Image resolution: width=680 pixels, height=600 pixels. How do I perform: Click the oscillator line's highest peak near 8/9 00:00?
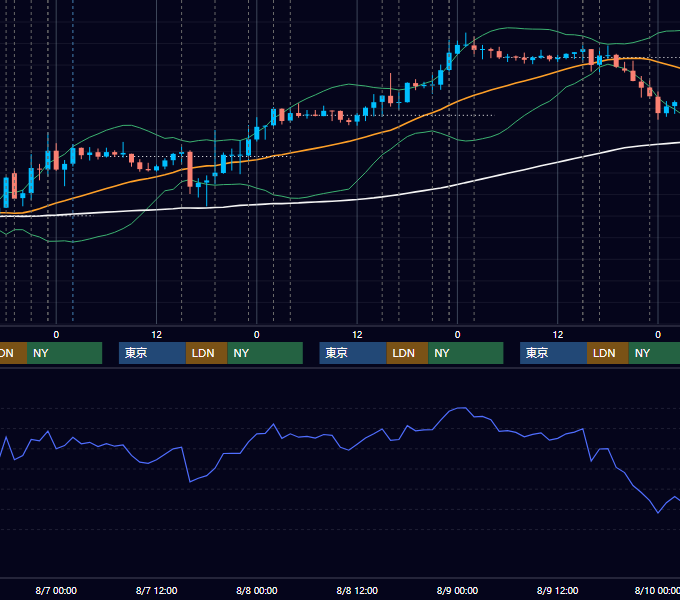tap(461, 408)
